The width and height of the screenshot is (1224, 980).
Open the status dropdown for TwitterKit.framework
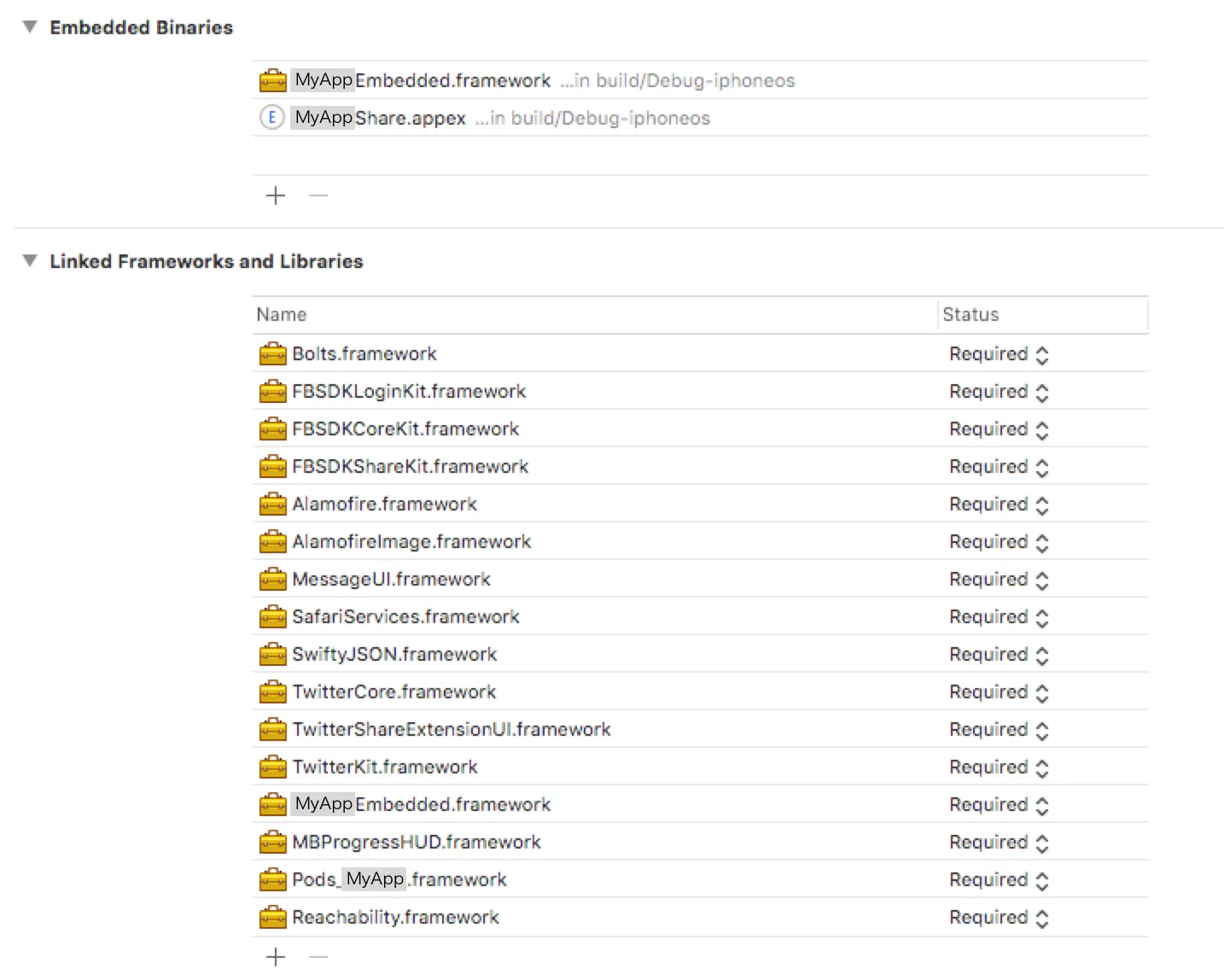tap(999, 767)
